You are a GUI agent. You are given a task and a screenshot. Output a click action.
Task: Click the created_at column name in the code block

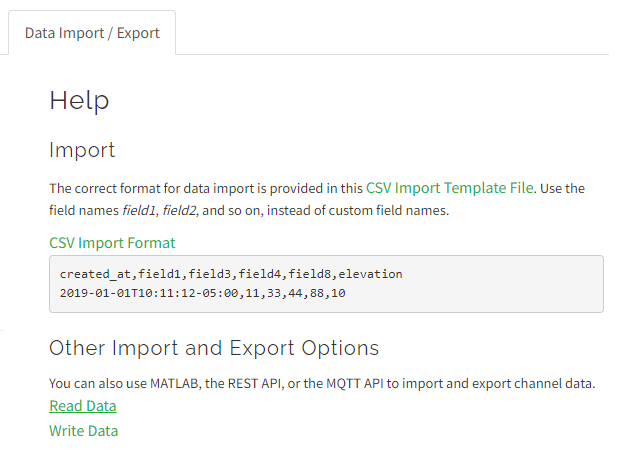click(x=96, y=274)
